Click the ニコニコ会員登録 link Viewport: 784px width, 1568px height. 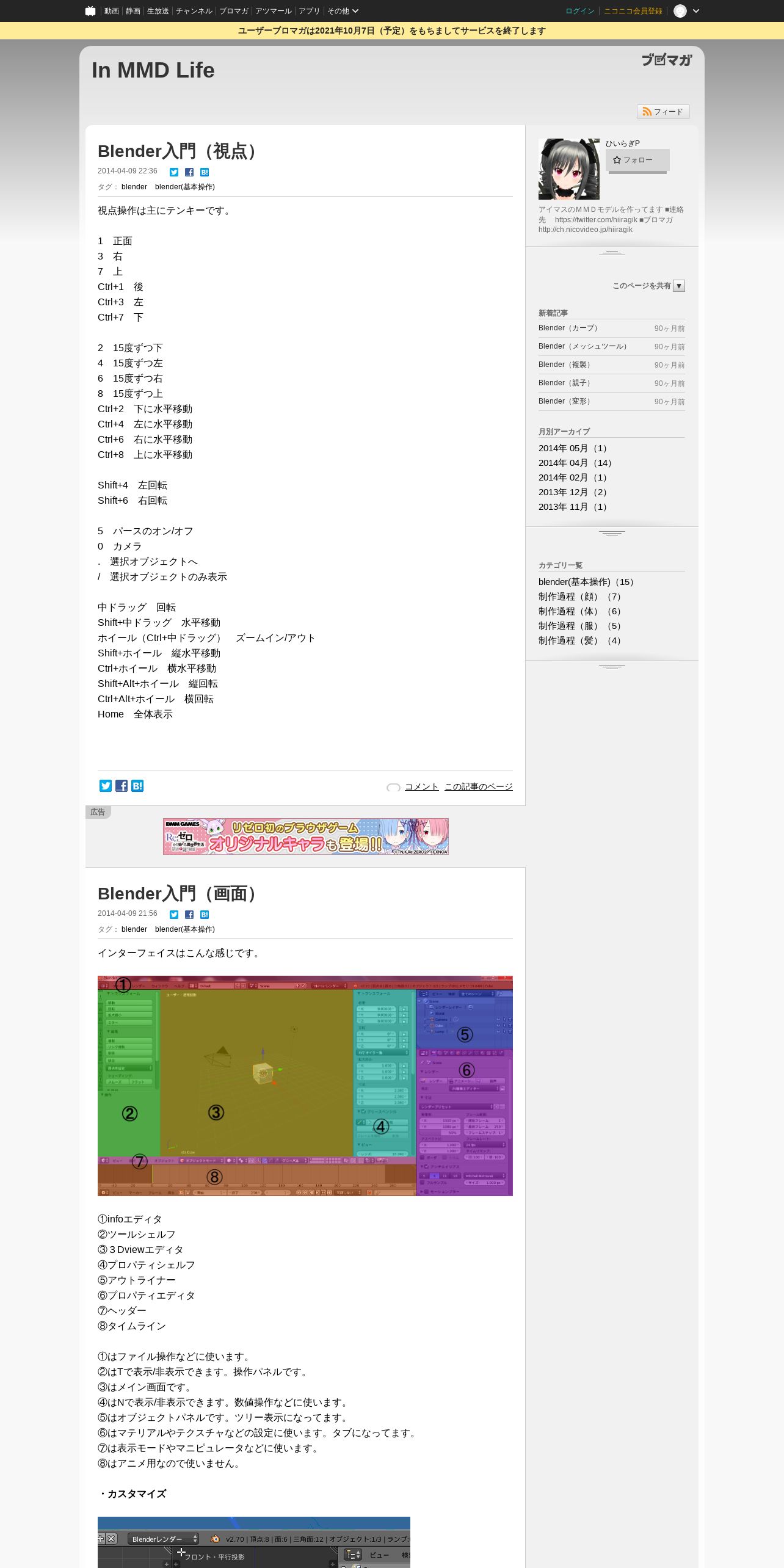pyautogui.click(x=633, y=11)
